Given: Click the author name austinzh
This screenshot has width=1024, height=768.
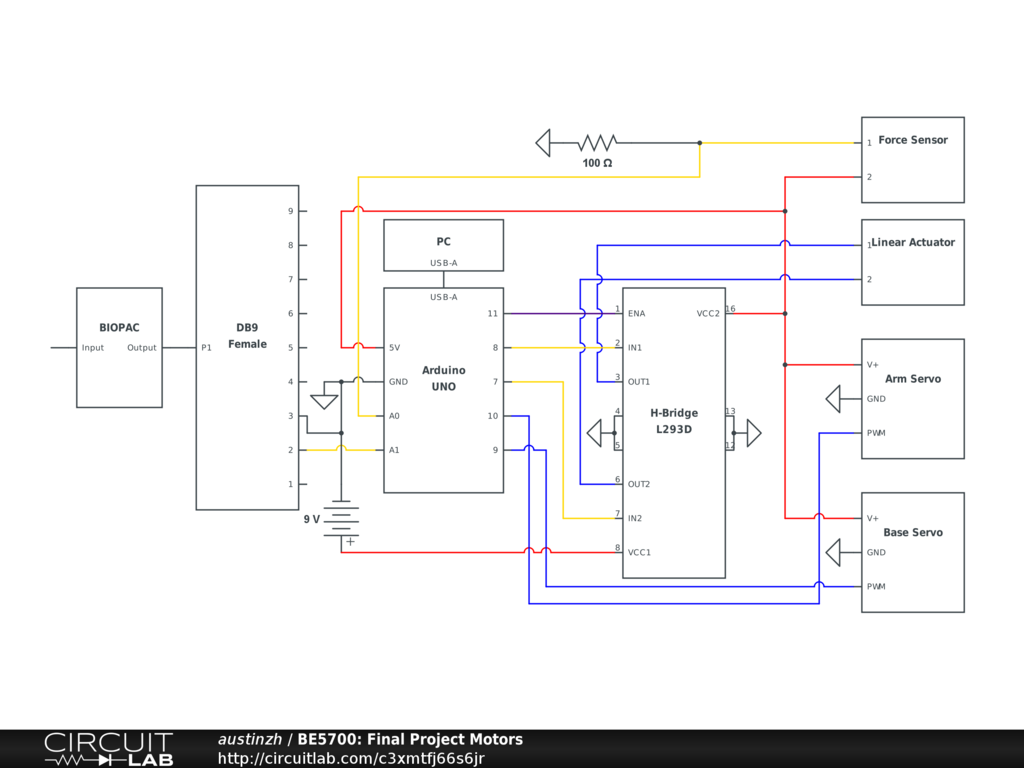Looking at the screenshot, I should click(x=251, y=740).
